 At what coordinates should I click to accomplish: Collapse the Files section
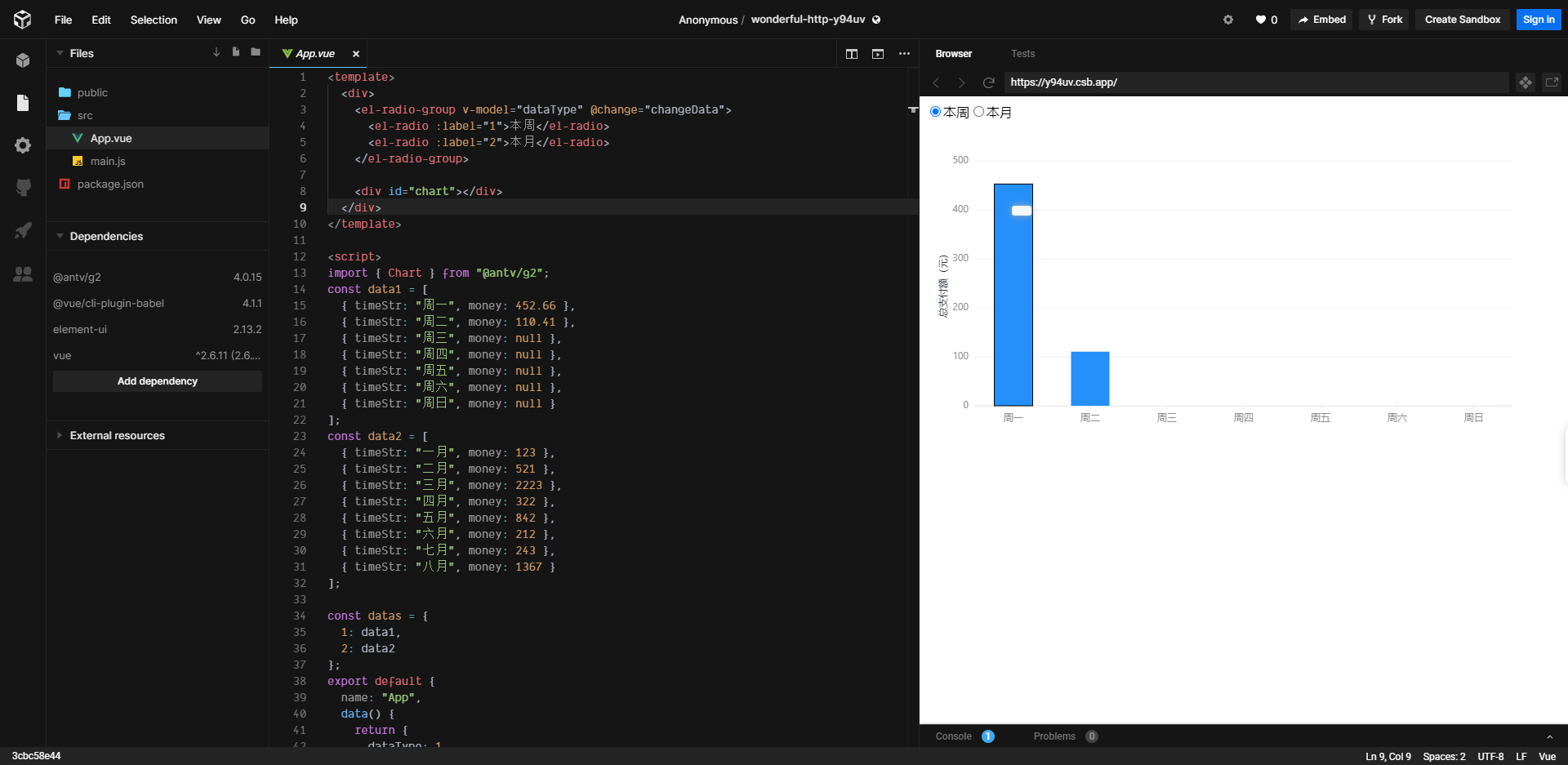pos(60,53)
